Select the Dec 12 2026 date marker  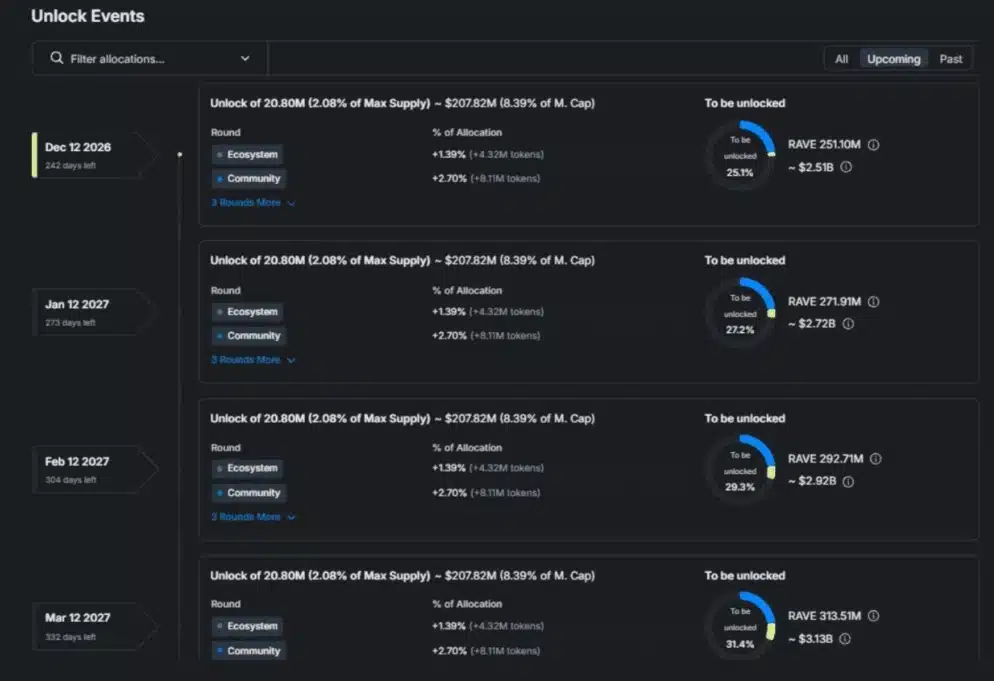(x=90, y=154)
